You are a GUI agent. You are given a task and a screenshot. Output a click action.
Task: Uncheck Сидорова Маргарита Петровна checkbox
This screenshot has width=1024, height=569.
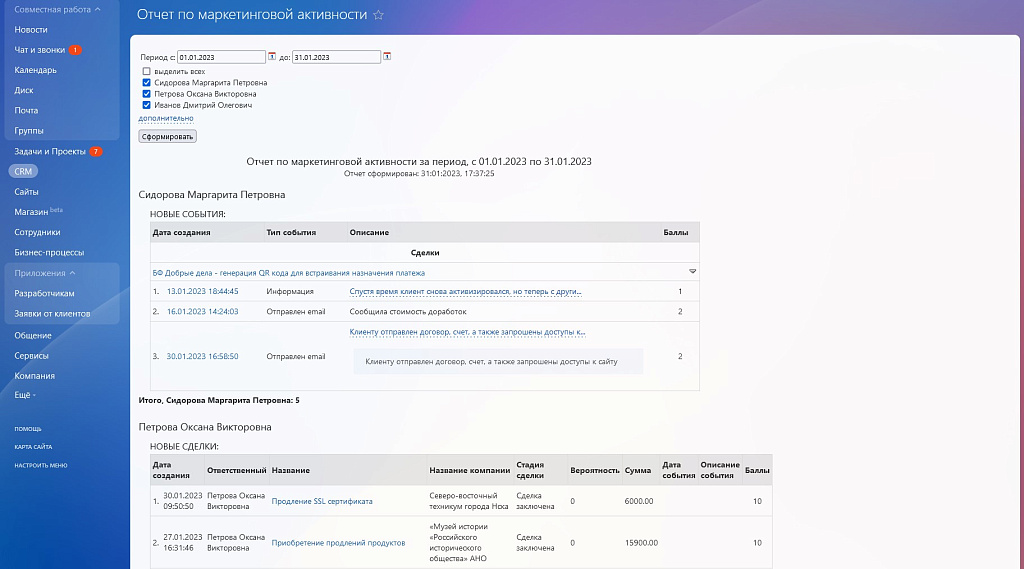[147, 83]
